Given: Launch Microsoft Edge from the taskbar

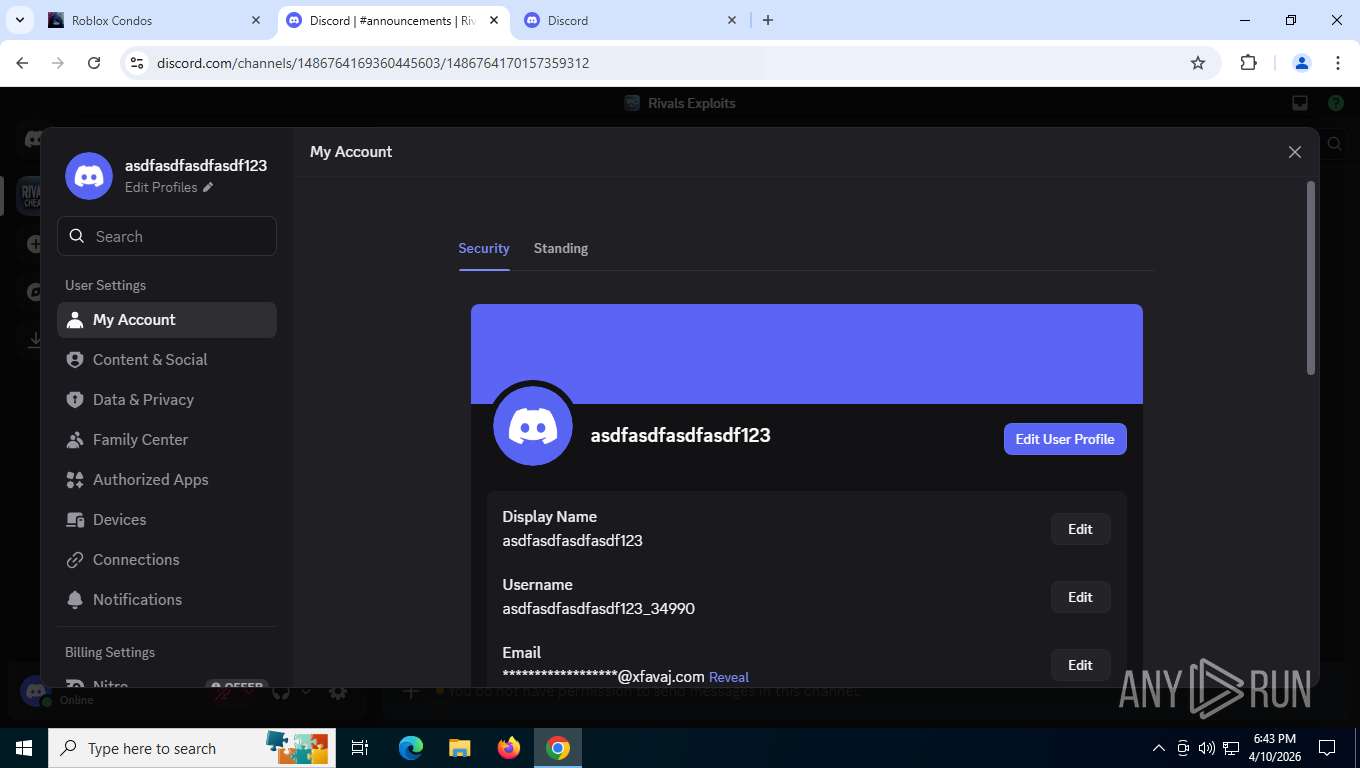Looking at the screenshot, I should pos(411,748).
